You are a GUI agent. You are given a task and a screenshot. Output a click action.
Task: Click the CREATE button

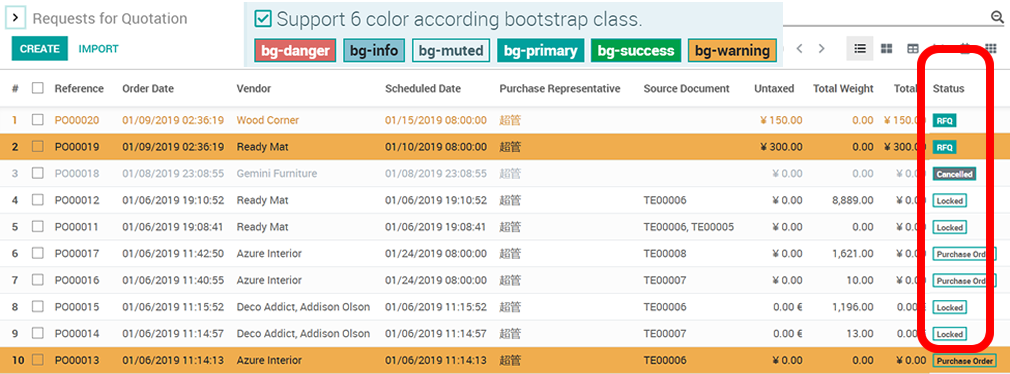click(39, 49)
